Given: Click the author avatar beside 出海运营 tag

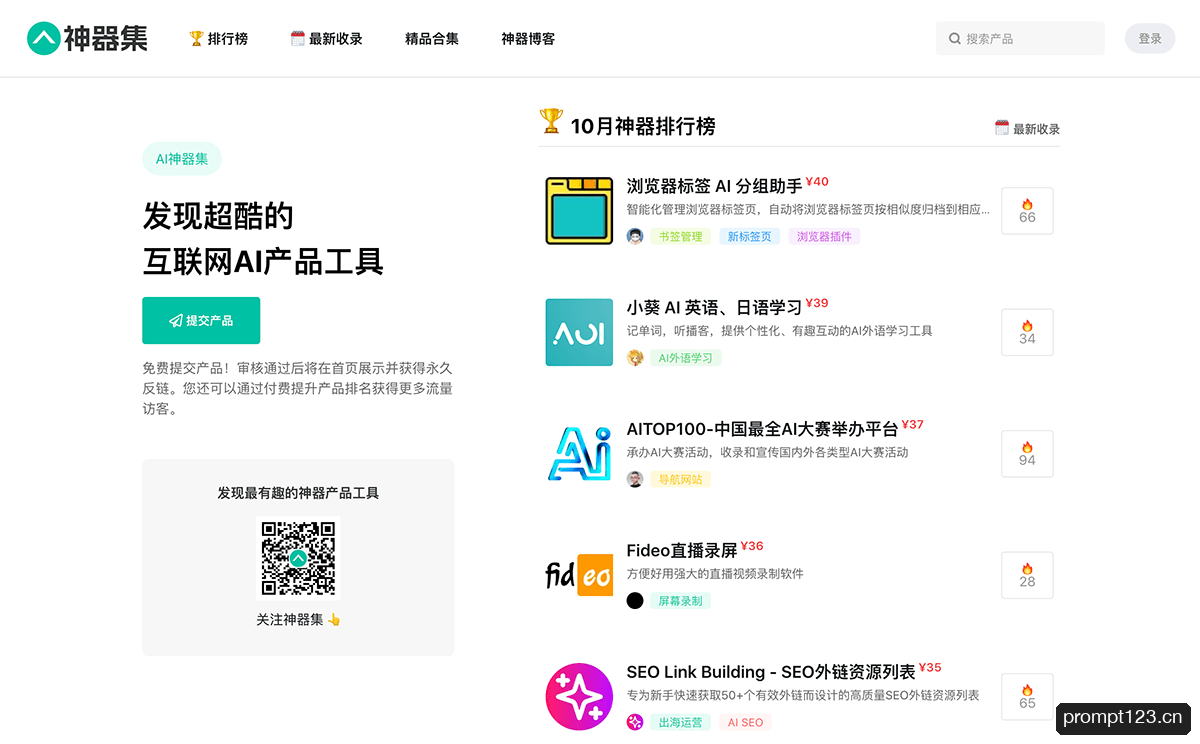Looking at the screenshot, I should (635, 722).
